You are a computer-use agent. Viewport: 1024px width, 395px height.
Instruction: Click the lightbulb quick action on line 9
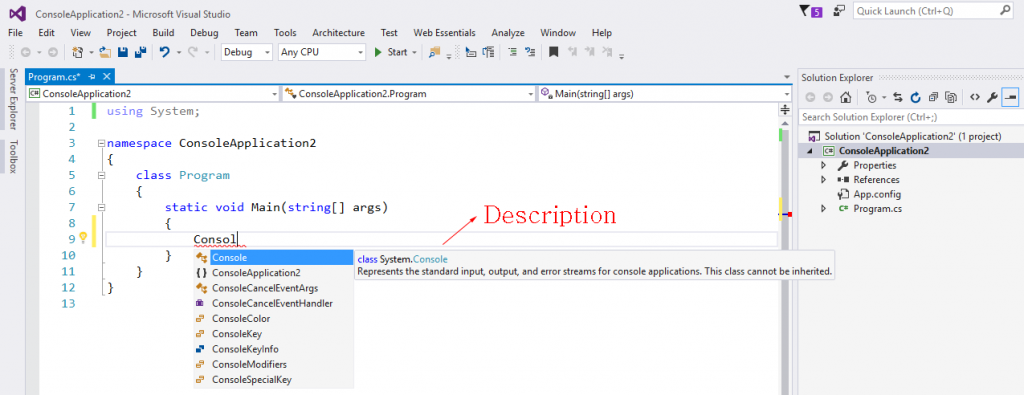coord(83,238)
